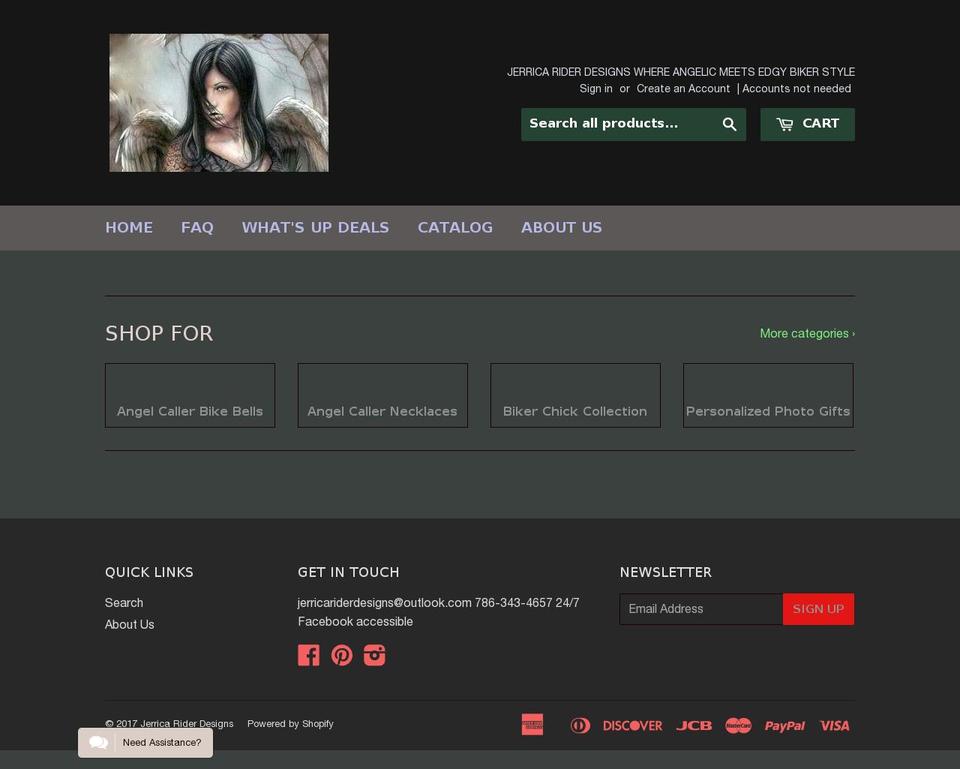Click the 'Facebook accessible' text
Screen dimensions: 960x769
[x=355, y=622]
